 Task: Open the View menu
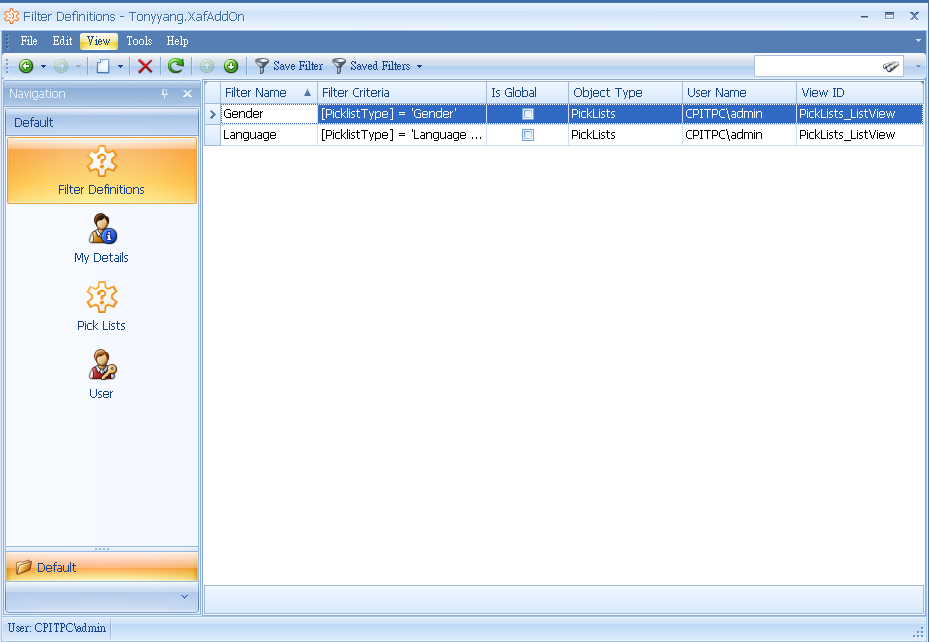98,41
